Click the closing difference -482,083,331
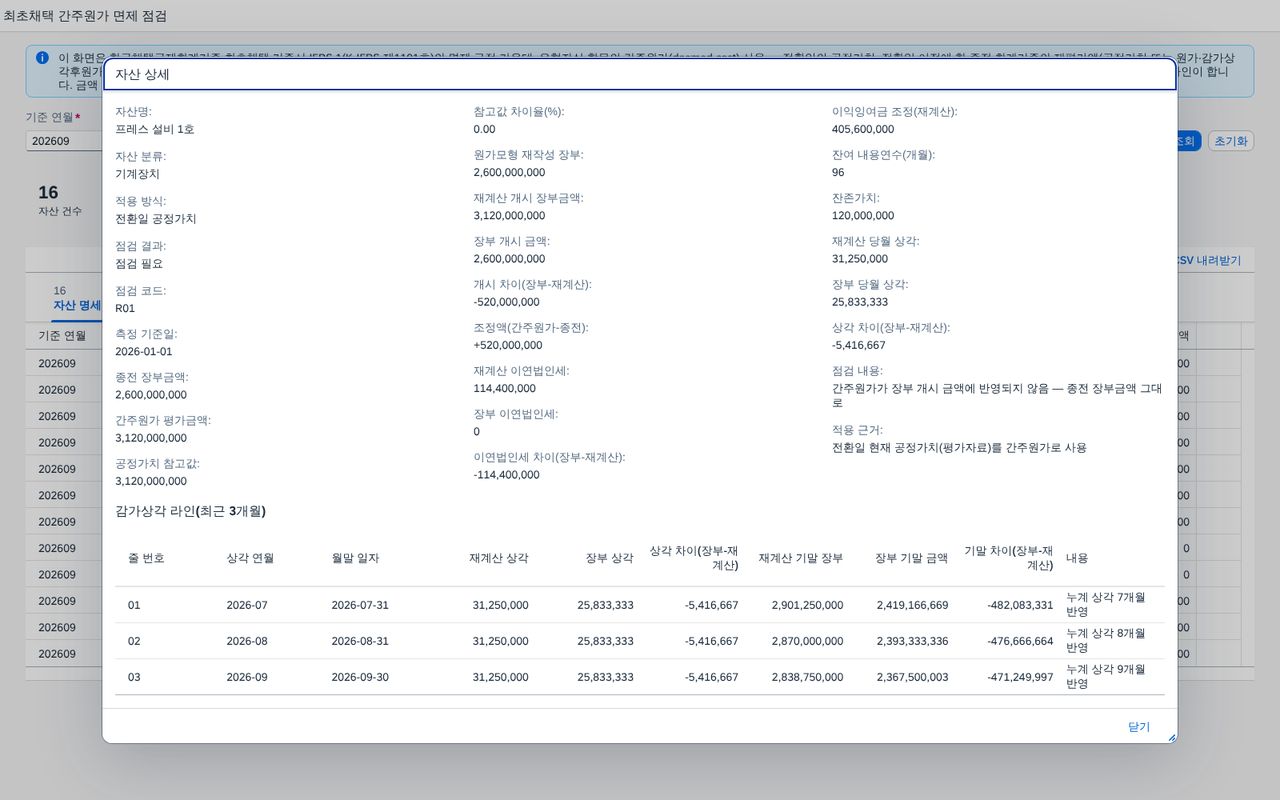The width and height of the screenshot is (1280, 800). 1020,605
